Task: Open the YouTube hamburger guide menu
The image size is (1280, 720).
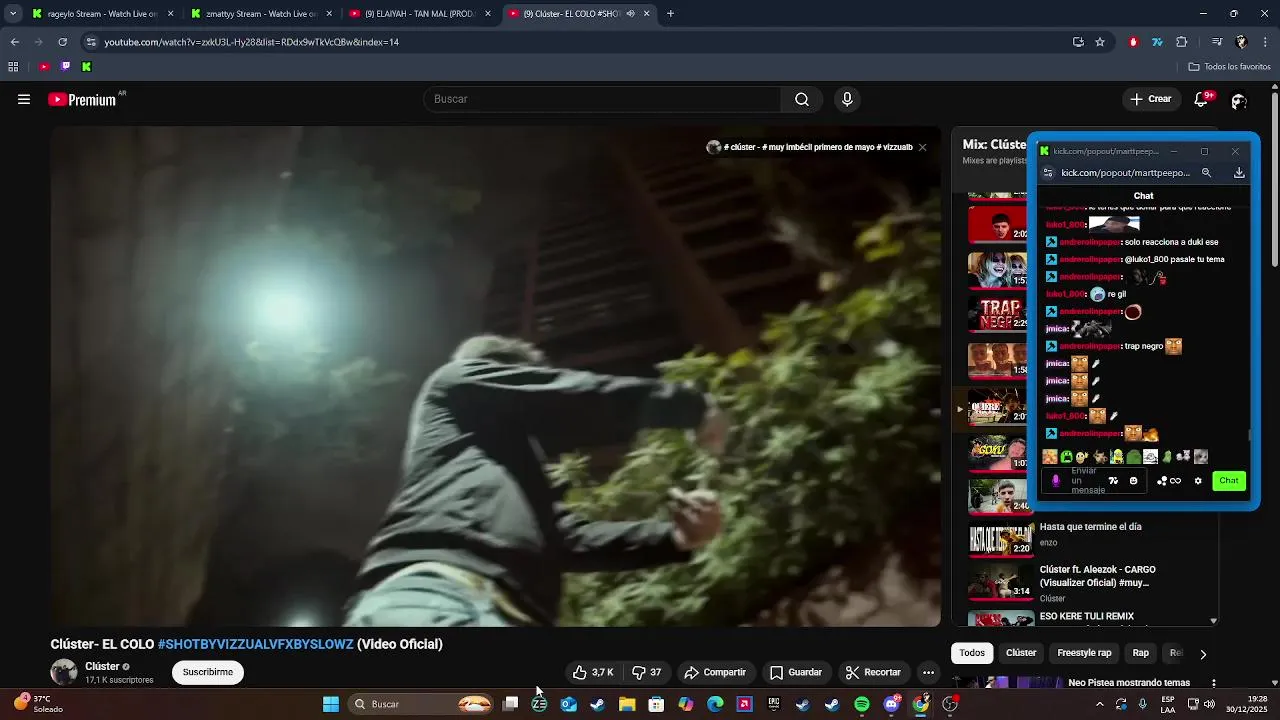Action: click(x=24, y=99)
